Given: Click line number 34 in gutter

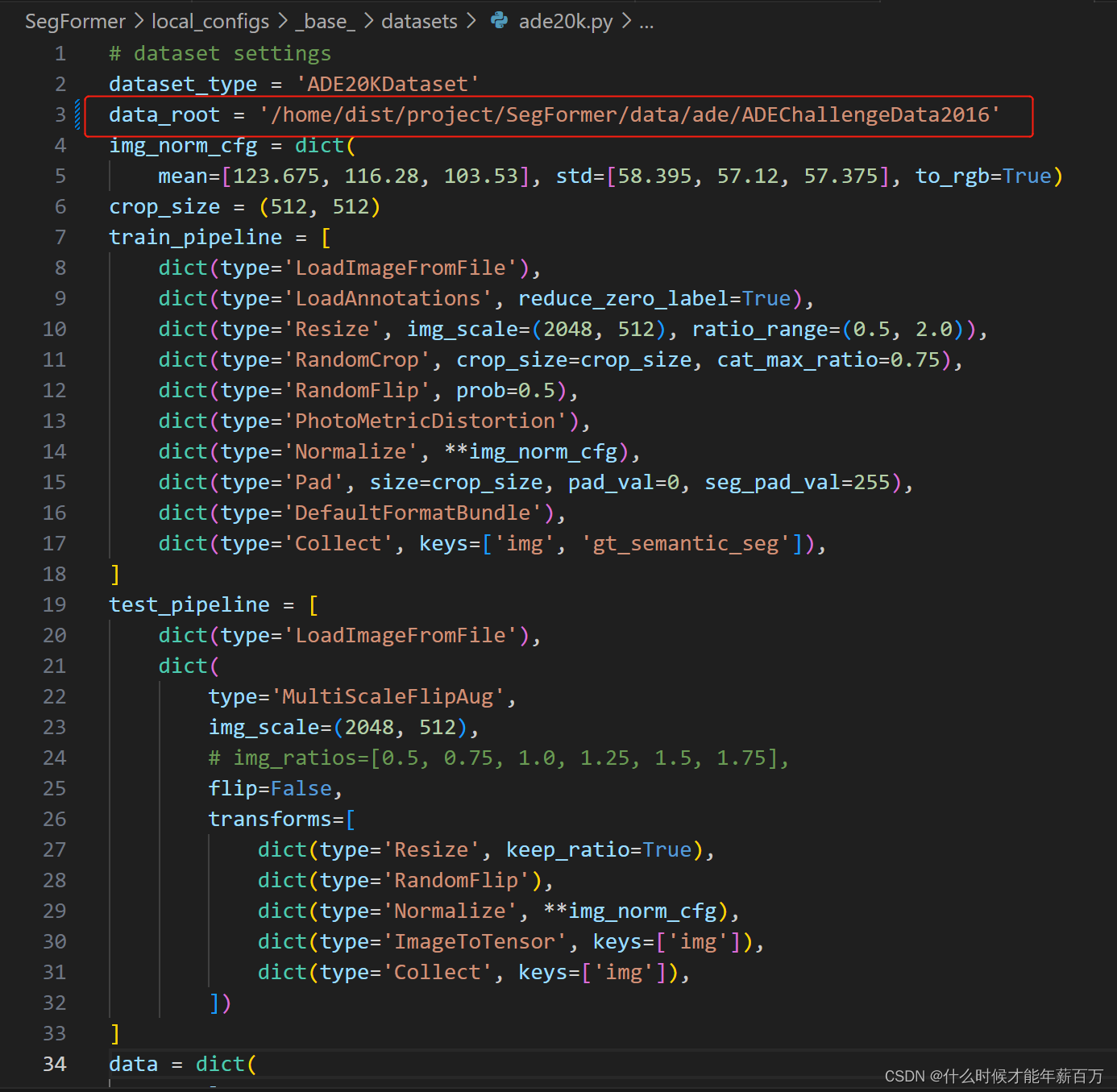Looking at the screenshot, I should point(54,1065).
